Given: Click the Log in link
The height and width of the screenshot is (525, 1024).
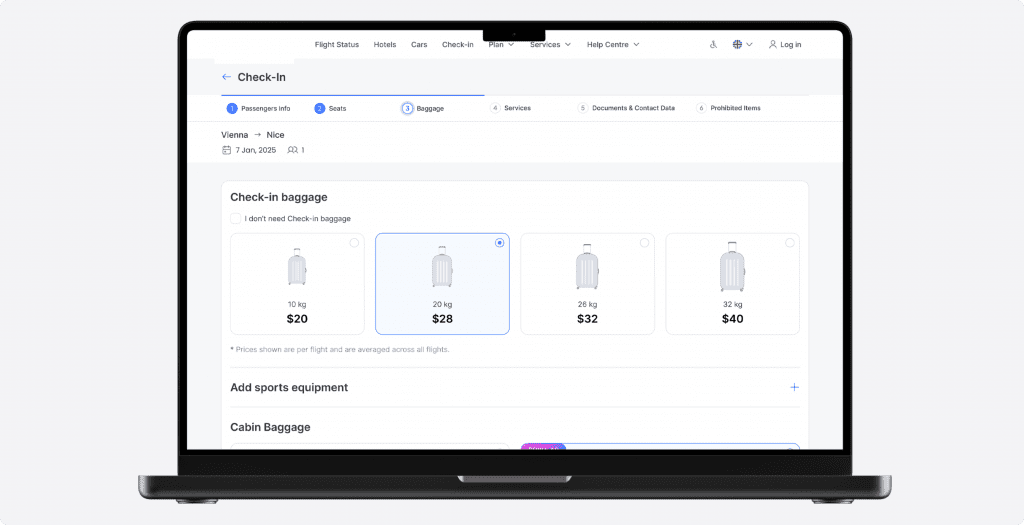Looking at the screenshot, I should (790, 45).
